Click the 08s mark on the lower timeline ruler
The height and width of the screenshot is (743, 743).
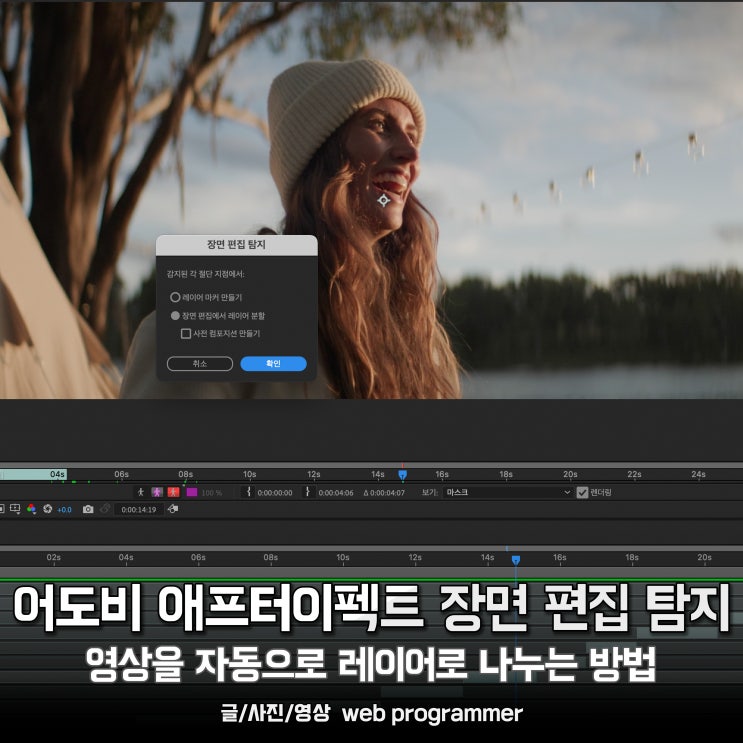tap(271, 558)
